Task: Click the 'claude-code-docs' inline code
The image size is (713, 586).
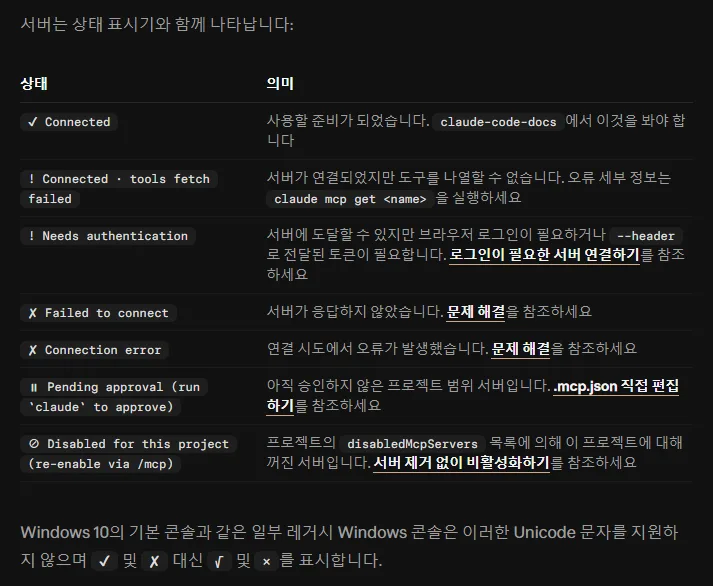Action: coord(498,122)
